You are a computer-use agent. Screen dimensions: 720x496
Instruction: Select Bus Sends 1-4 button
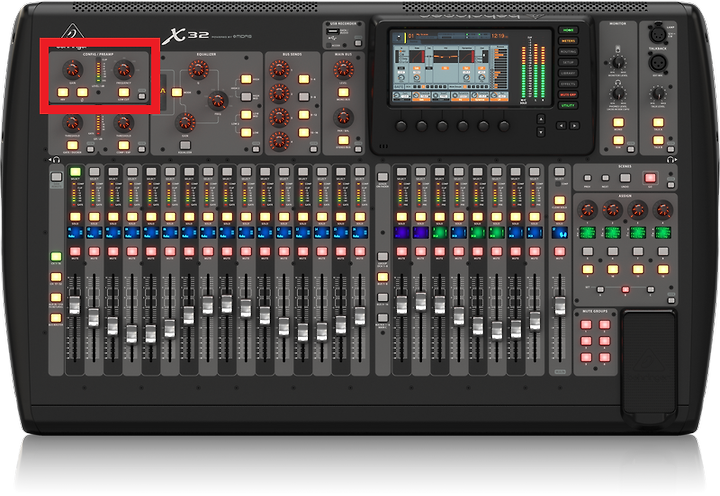(x=304, y=79)
